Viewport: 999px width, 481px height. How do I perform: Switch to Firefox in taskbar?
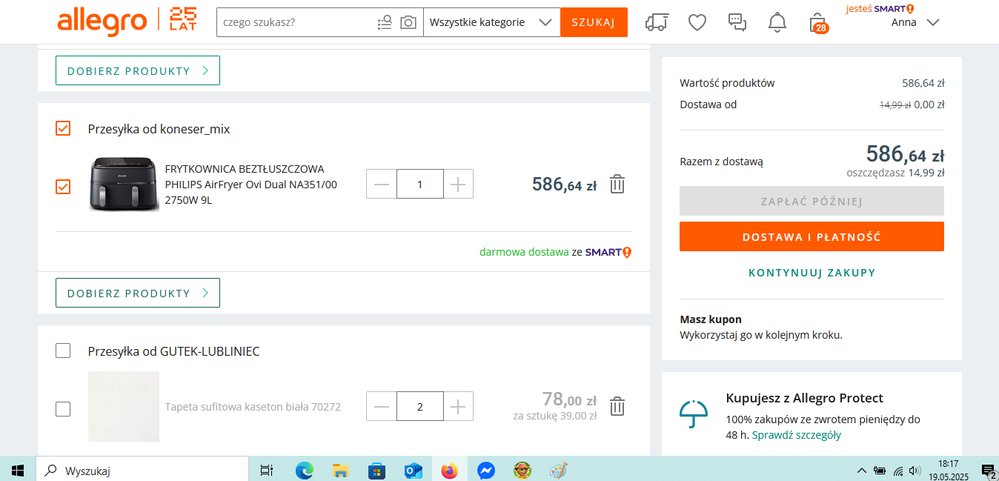tap(450, 471)
